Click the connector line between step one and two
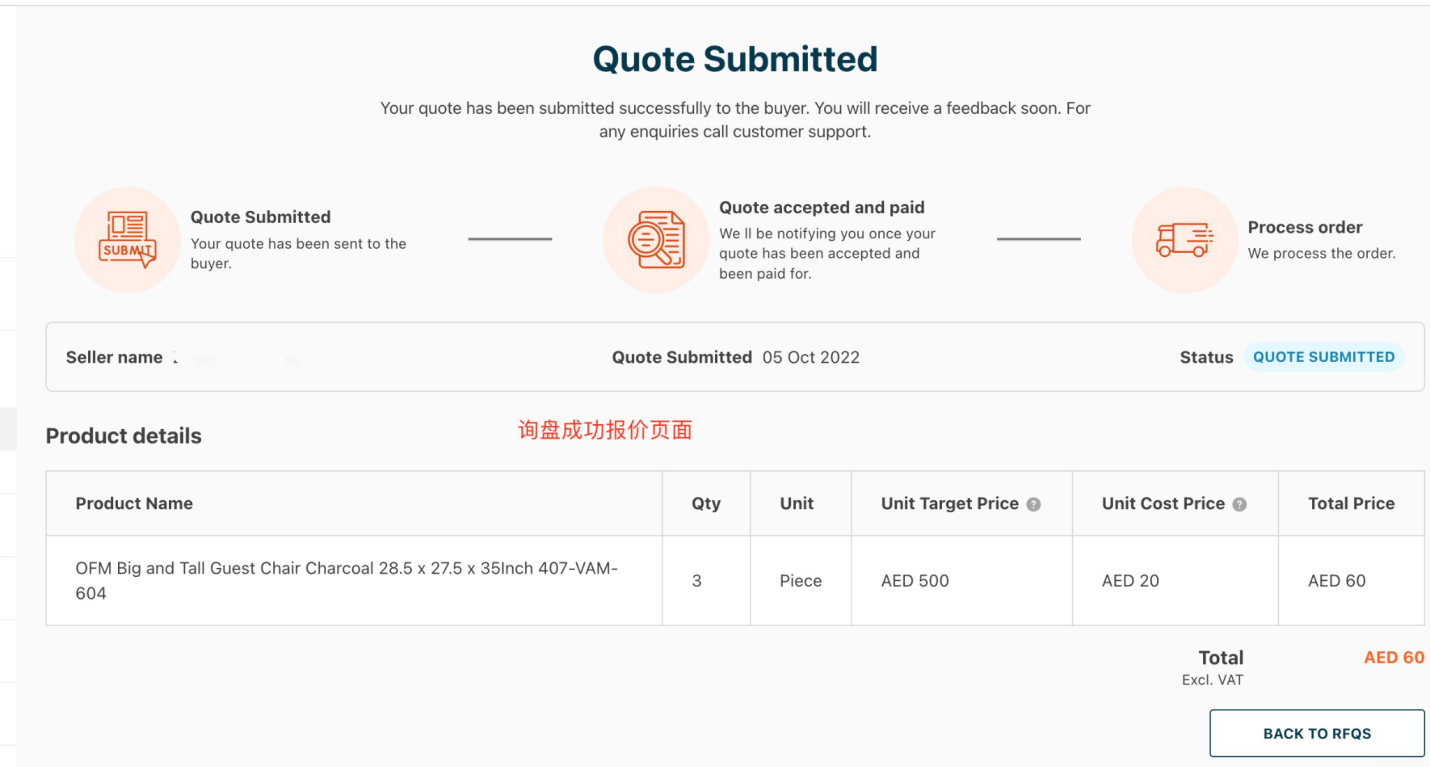The height and width of the screenshot is (767, 1430). pos(510,239)
